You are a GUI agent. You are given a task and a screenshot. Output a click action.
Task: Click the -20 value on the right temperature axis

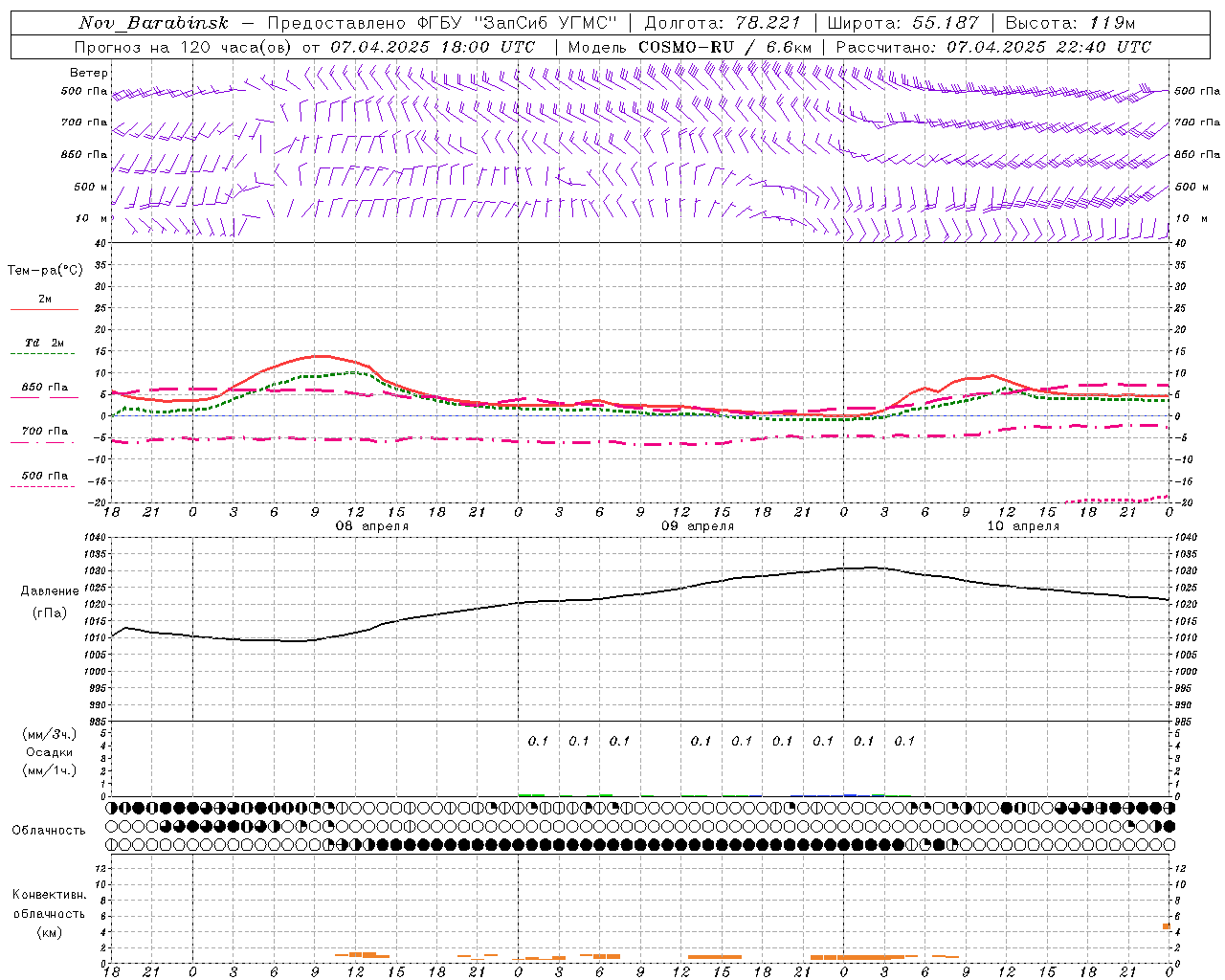click(1182, 502)
